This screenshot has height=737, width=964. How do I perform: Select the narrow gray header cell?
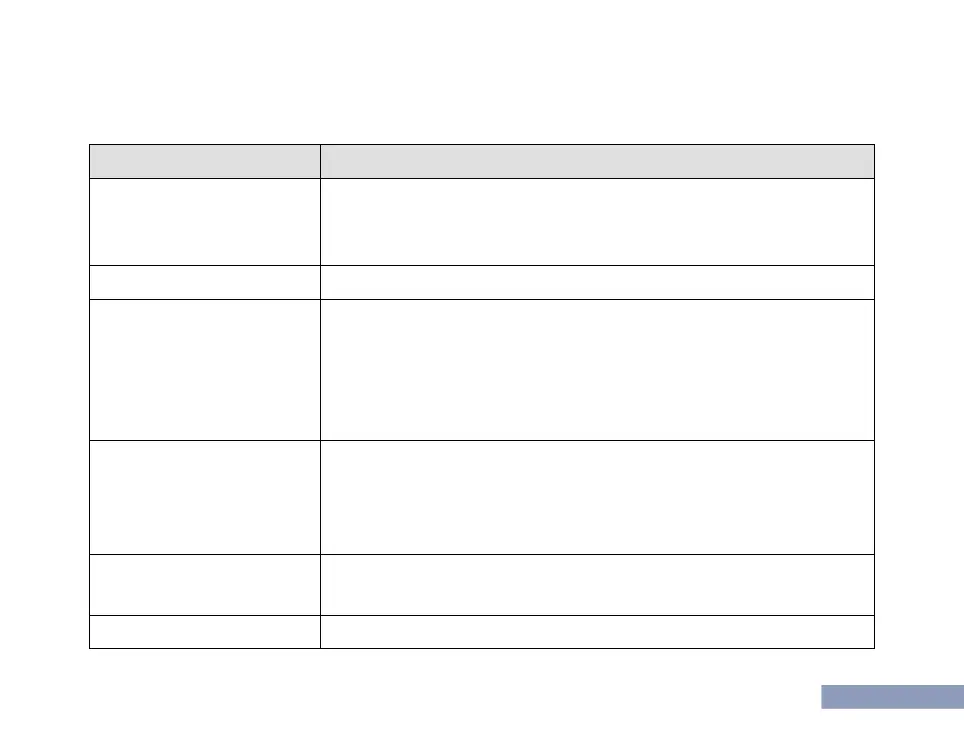205,162
